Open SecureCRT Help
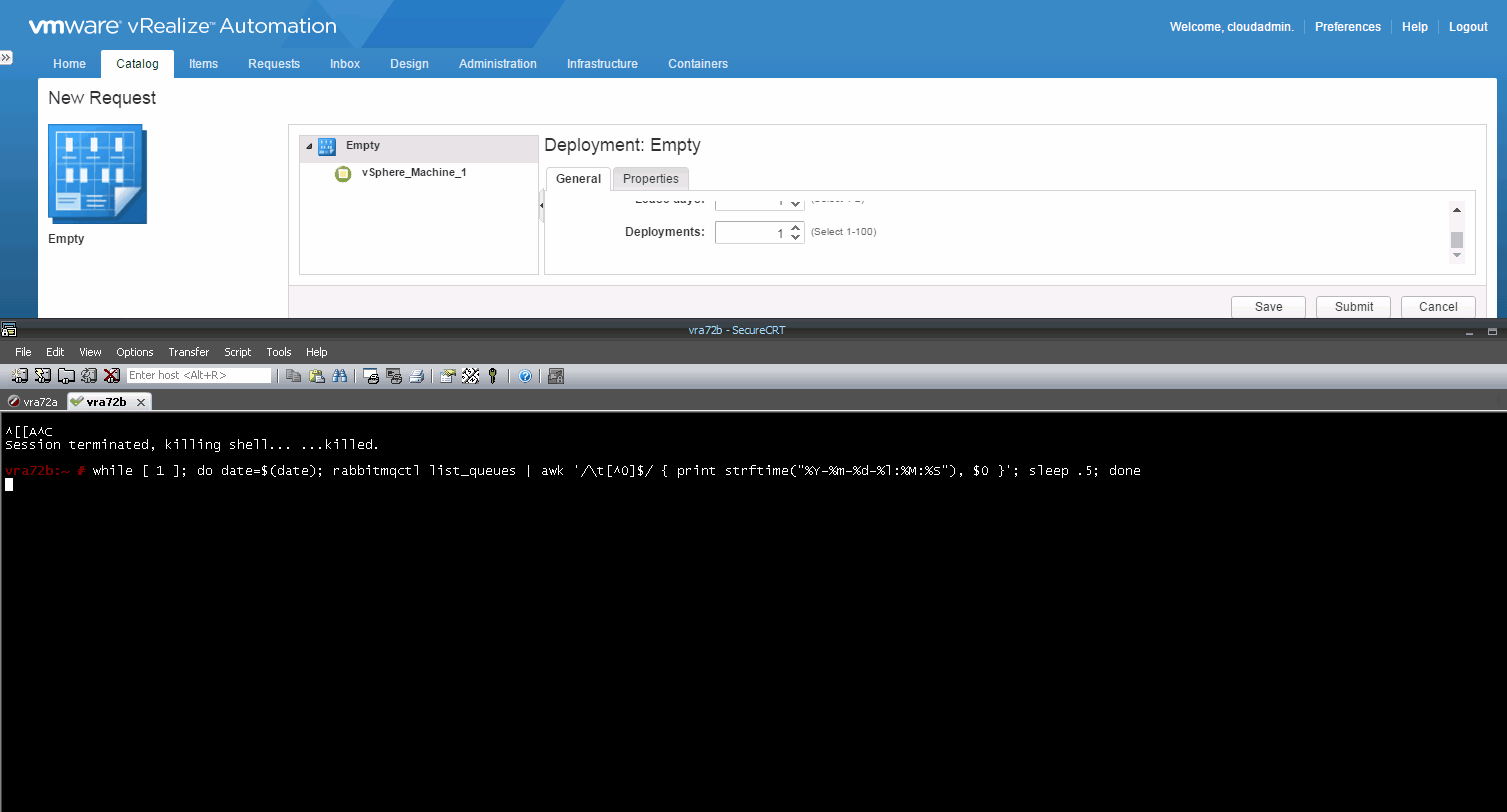This screenshot has height=812, width=1507. click(x=525, y=375)
